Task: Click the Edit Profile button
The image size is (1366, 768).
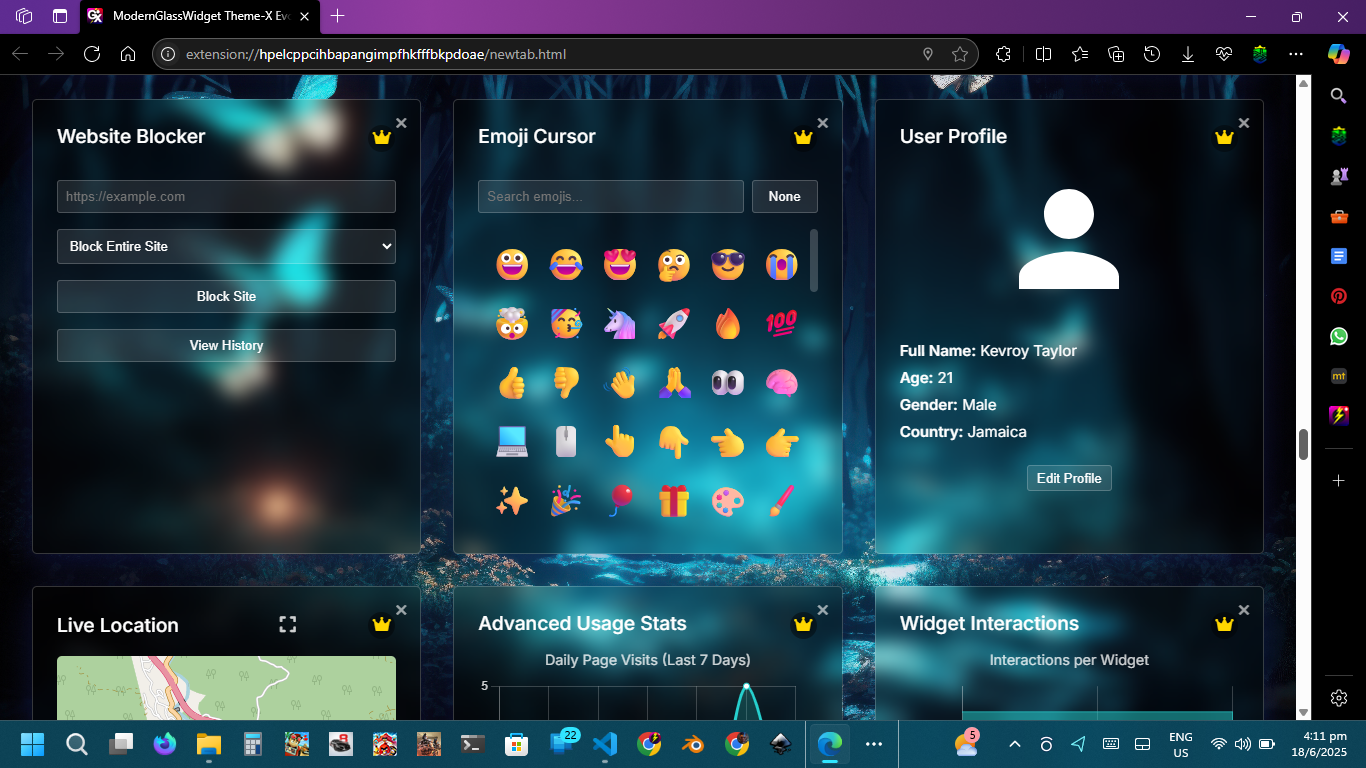Action: click(x=1069, y=478)
